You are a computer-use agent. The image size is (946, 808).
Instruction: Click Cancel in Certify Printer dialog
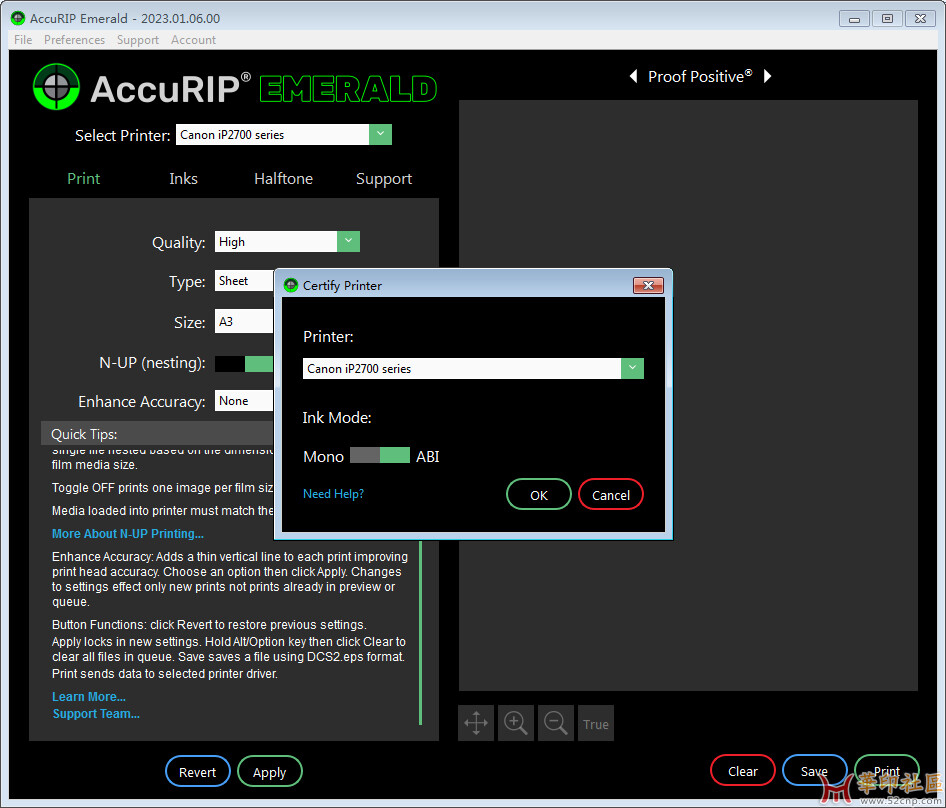(611, 494)
